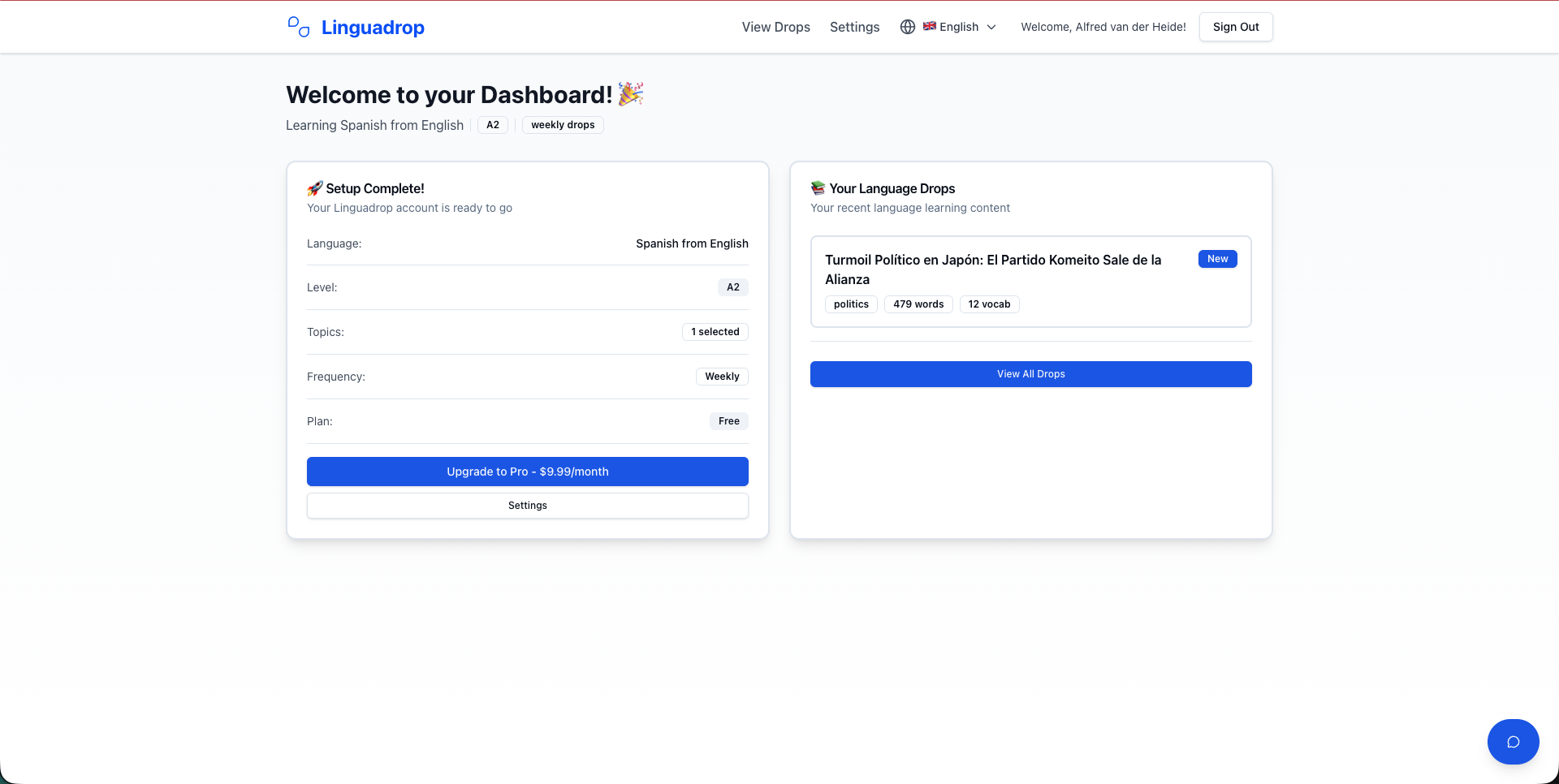Go to View Drops in navigation
This screenshot has height=784, width=1559.
(775, 27)
